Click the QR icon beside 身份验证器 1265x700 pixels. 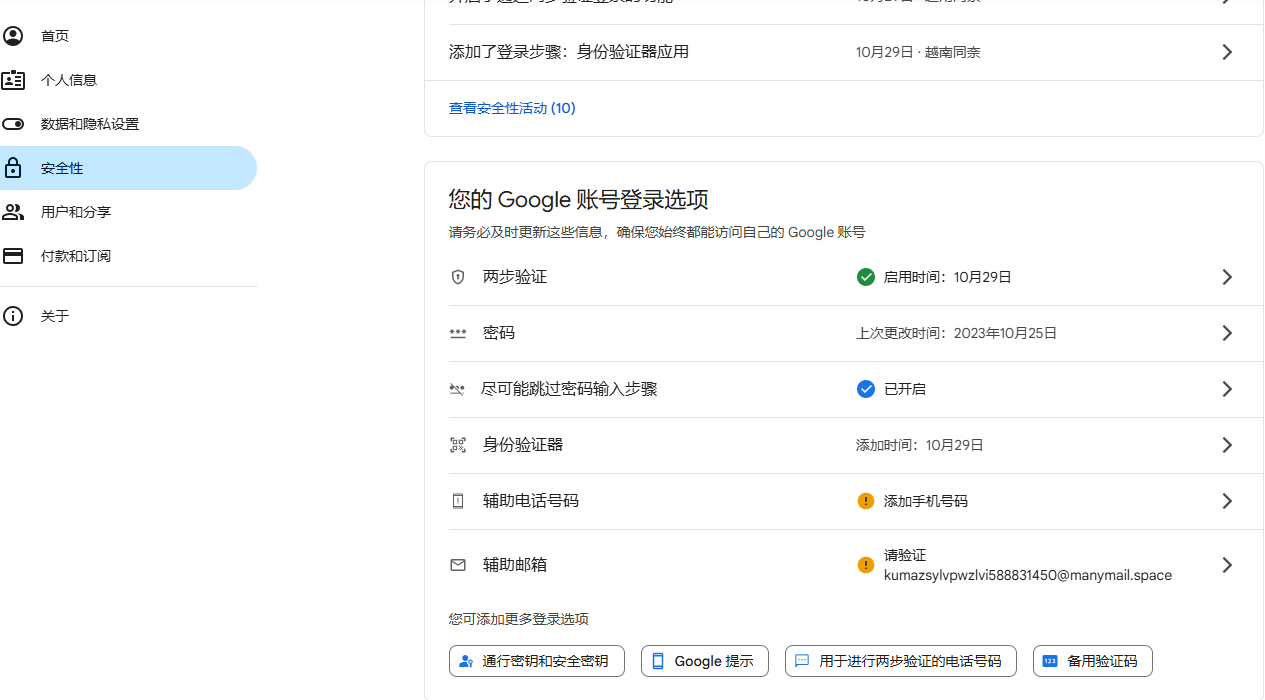[x=458, y=445]
